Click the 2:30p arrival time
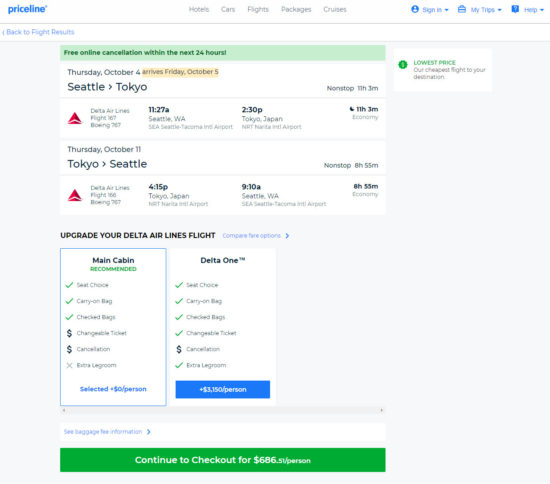The width and height of the screenshot is (550, 484). click(252, 110)
